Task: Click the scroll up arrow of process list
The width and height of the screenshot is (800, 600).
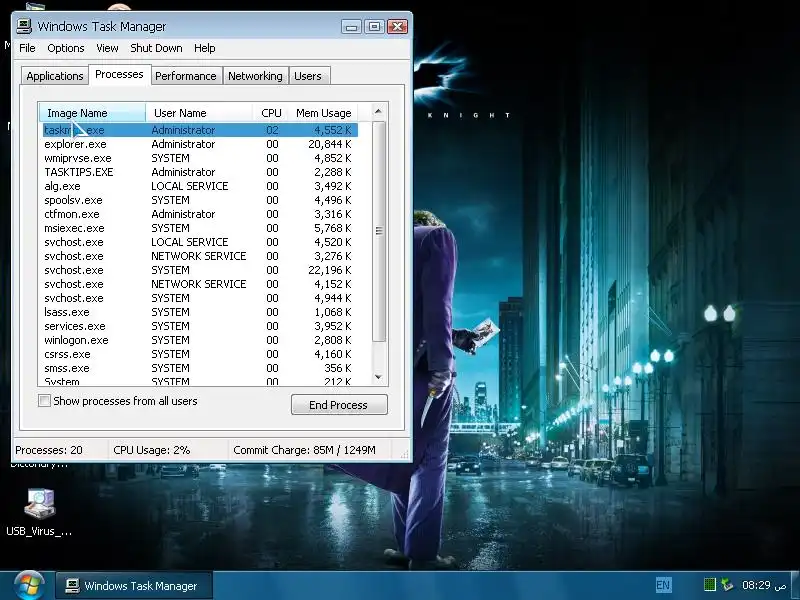Action: tap(378, 111)
